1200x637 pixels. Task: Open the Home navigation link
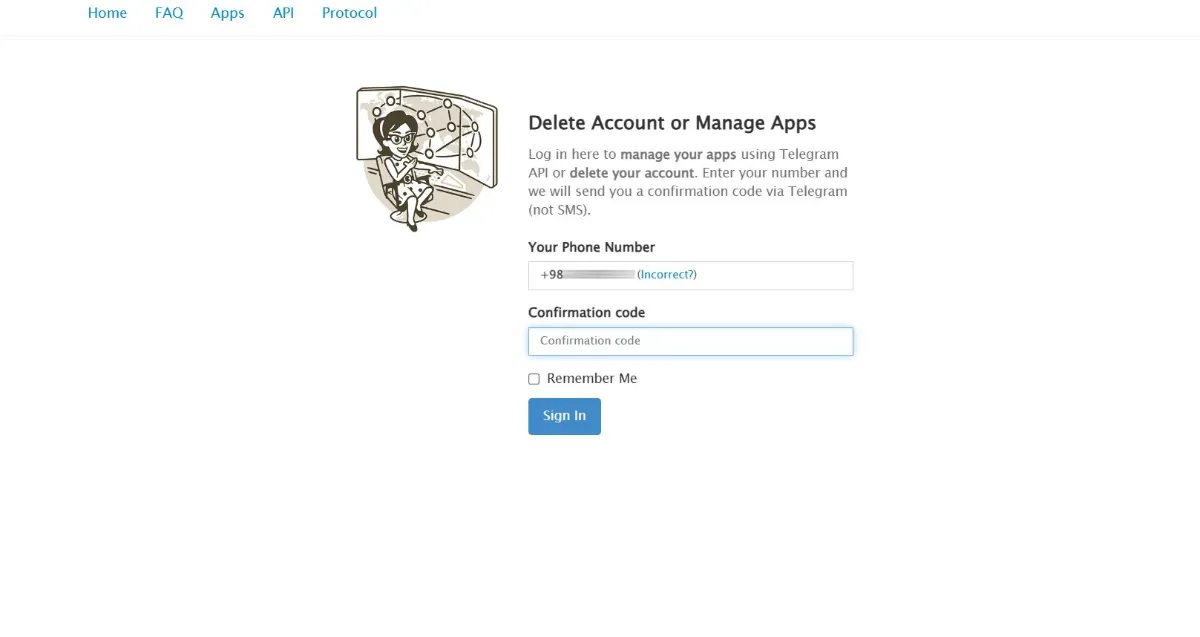coord(107,13)
